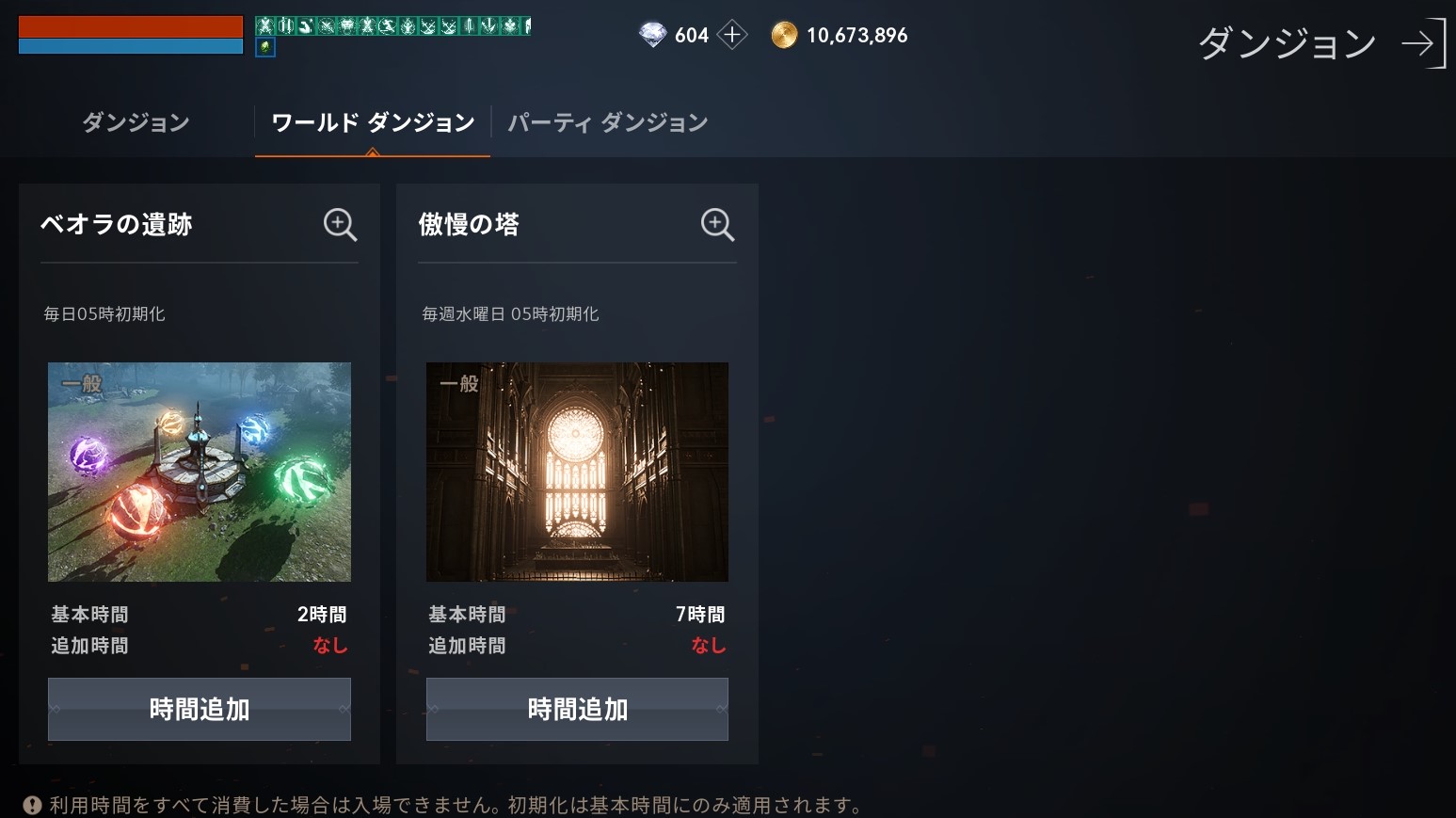Open the 傲慢の塔 cathedral thumbnail
The image size is (1456, 818).
point(577,472)
